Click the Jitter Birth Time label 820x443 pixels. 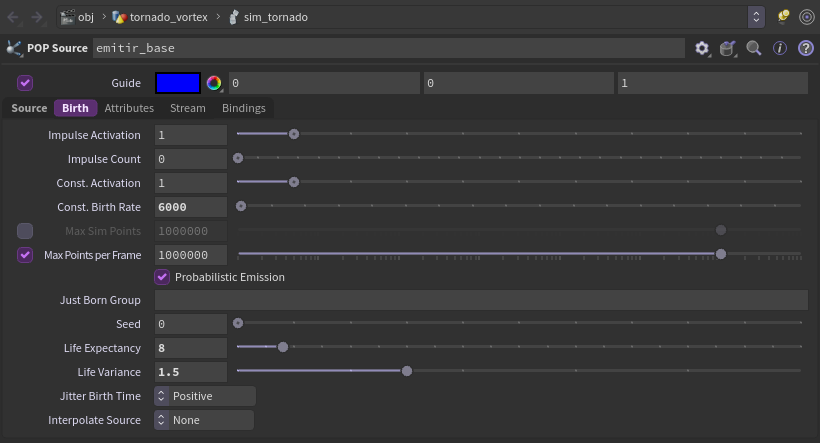[100, 396]
